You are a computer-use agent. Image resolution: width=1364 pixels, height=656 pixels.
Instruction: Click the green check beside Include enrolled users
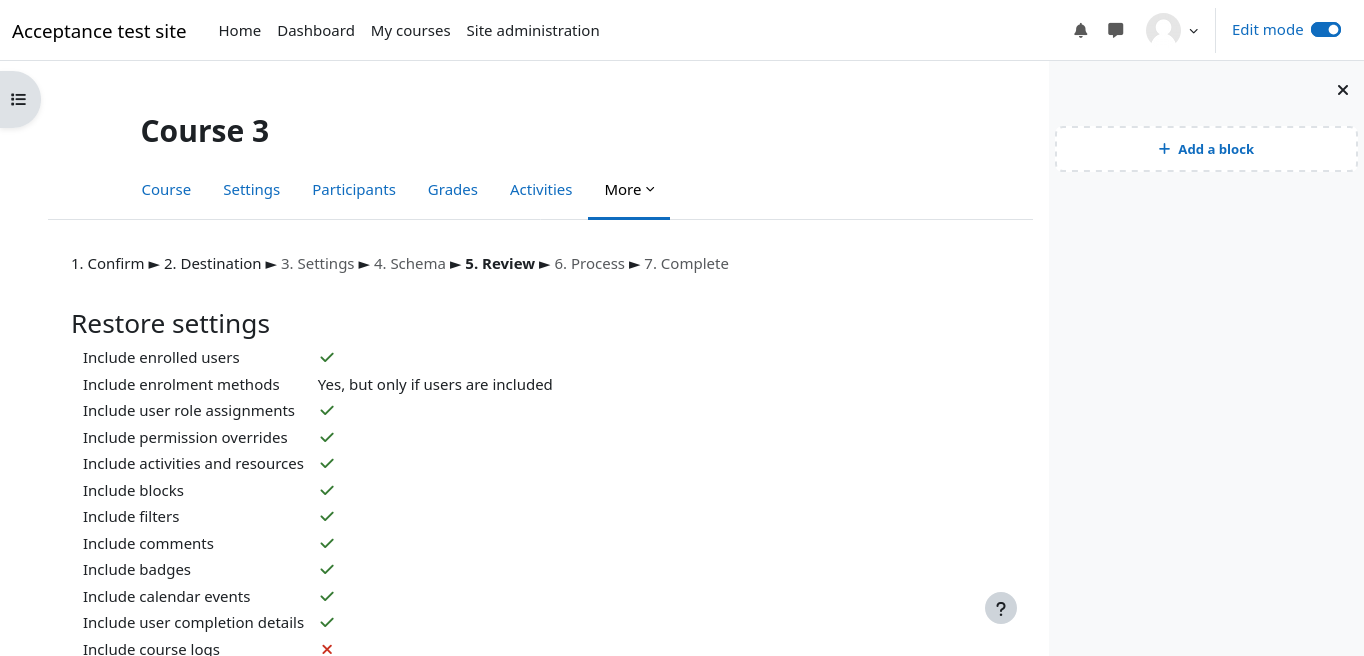327,357
